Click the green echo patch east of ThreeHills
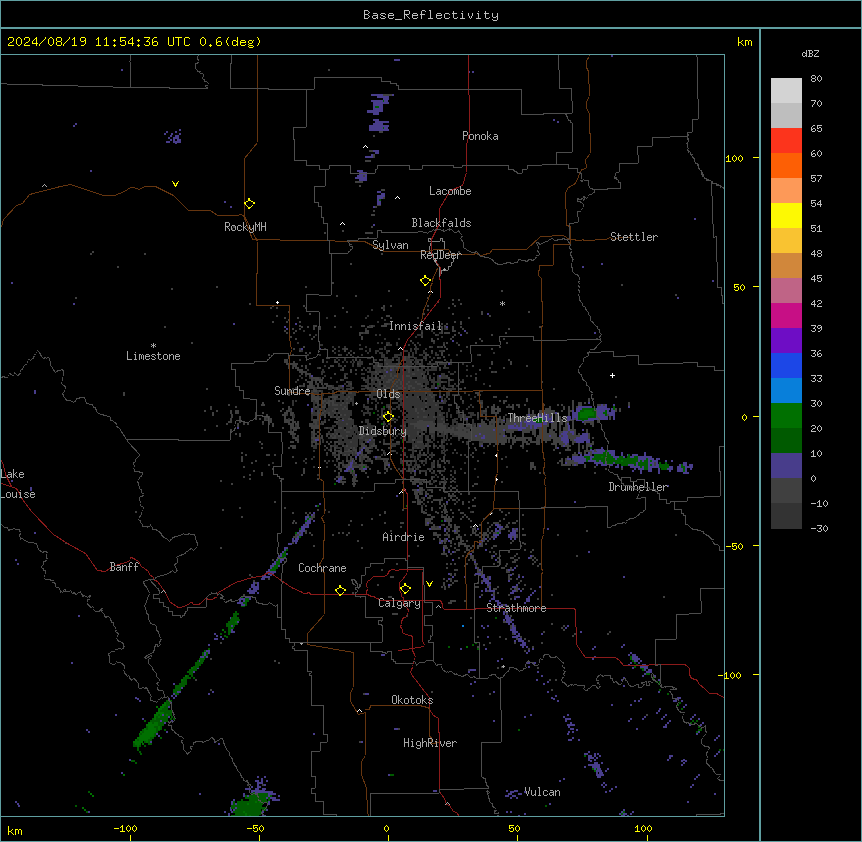The height and width of the screenshot is (842, 862). tap(587, 412)
